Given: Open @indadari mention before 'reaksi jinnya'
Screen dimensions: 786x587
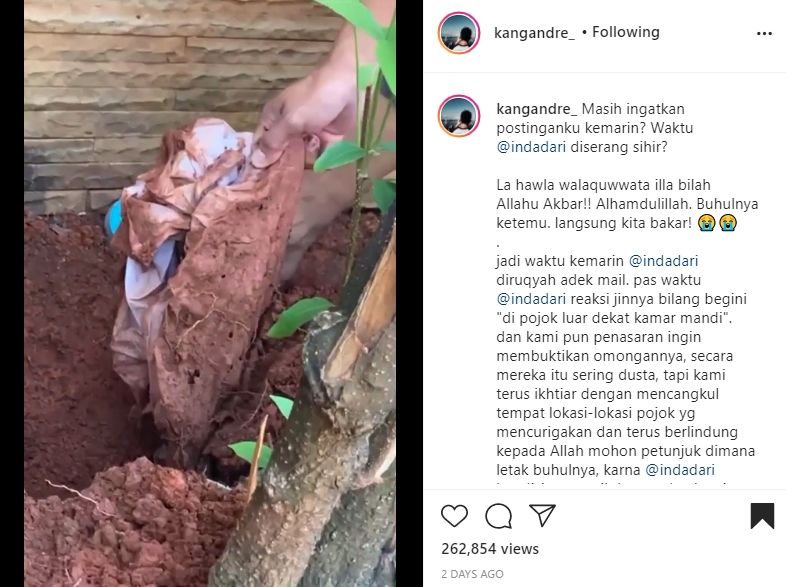Looking at the screenshot, I should point(531,299).
